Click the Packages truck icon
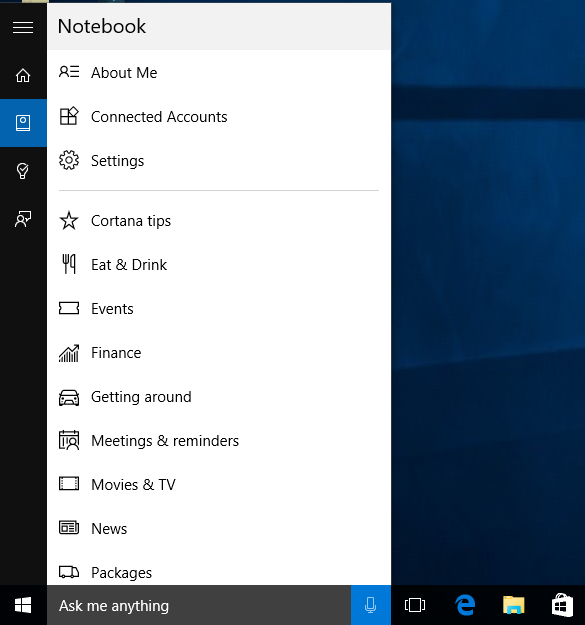 [x=69, y=572]
